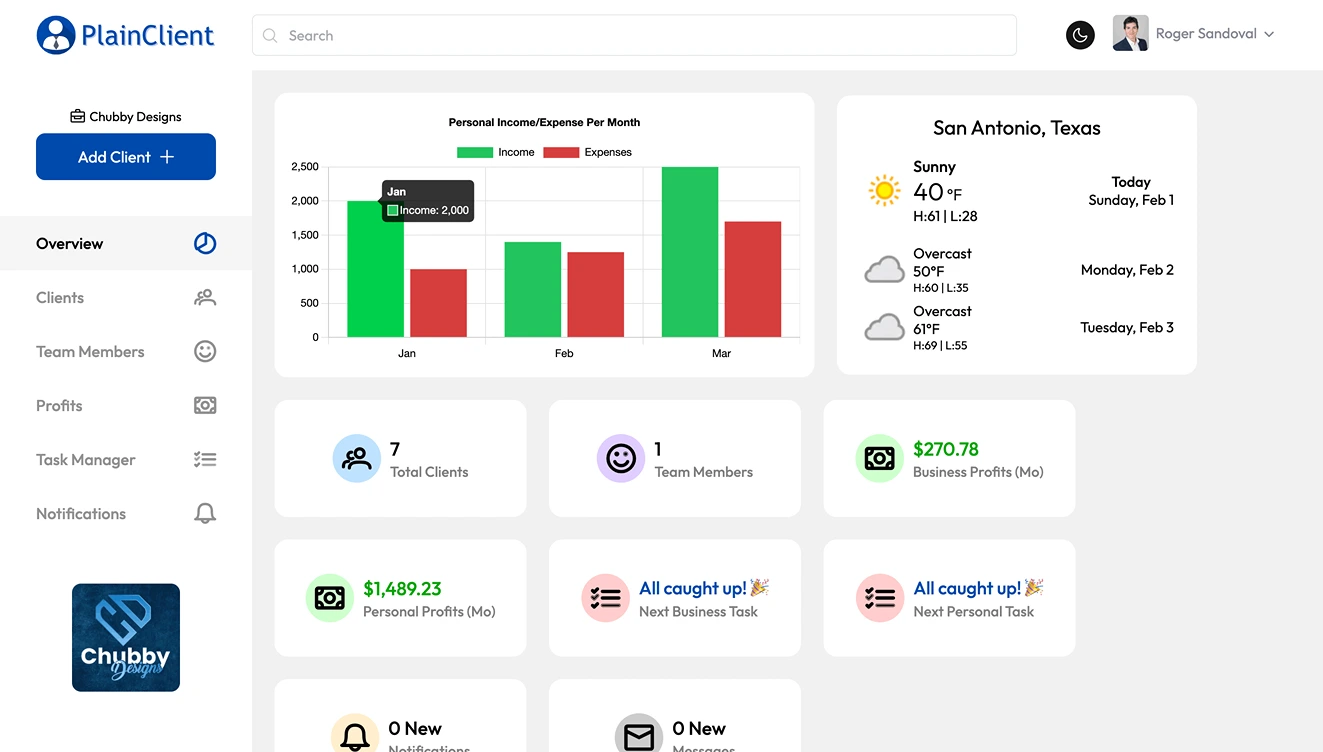
Task: Open the Overview section from the sidebar
Action: pos(70,243)
